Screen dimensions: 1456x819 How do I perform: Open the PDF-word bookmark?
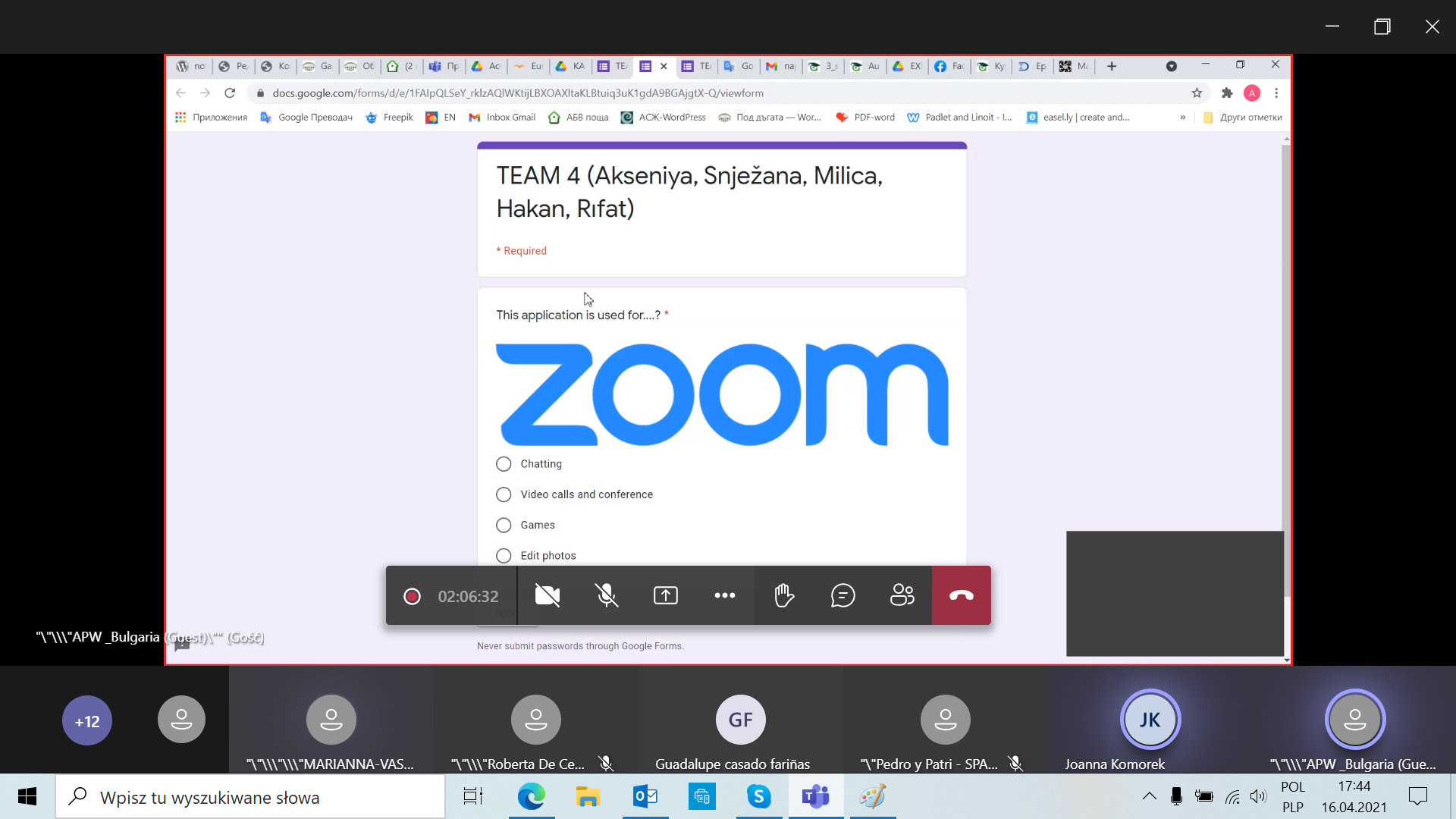(865, 117)
